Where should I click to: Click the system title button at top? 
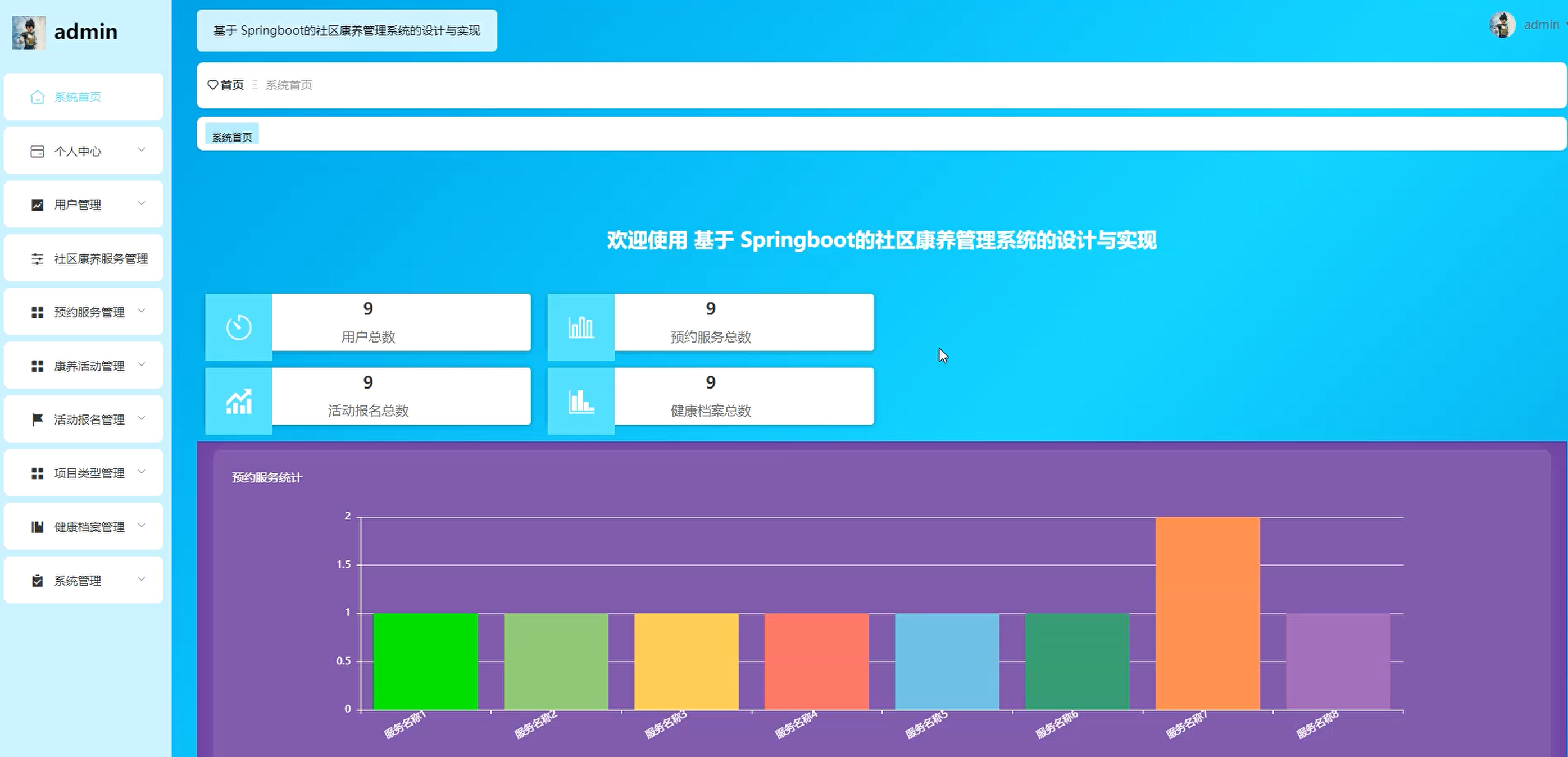tap(347, 30)
